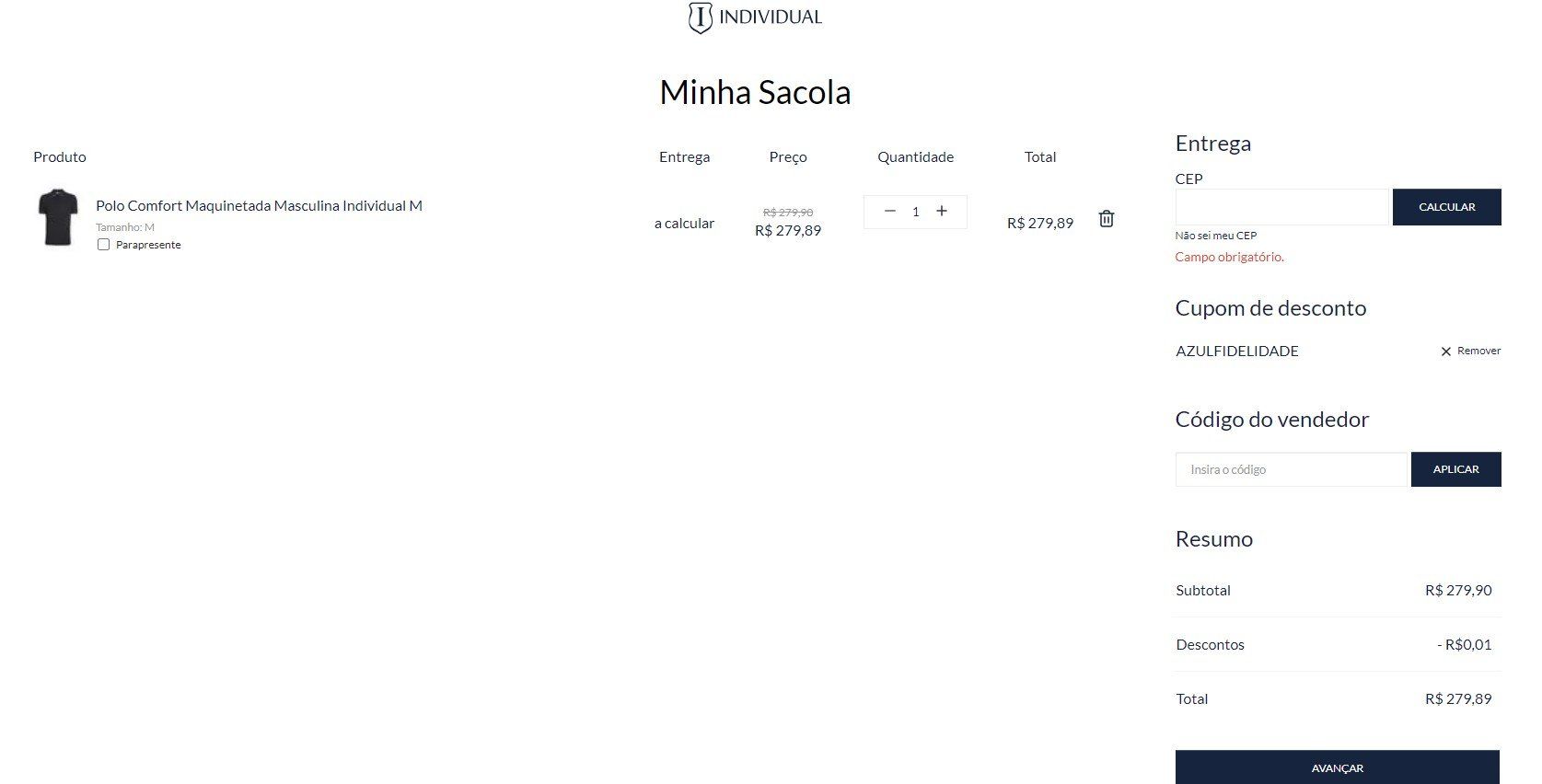Viewport: 1542px width, 784px height.
Task: Select the quantity value field showing 1
Action: (x=915, y=212)
